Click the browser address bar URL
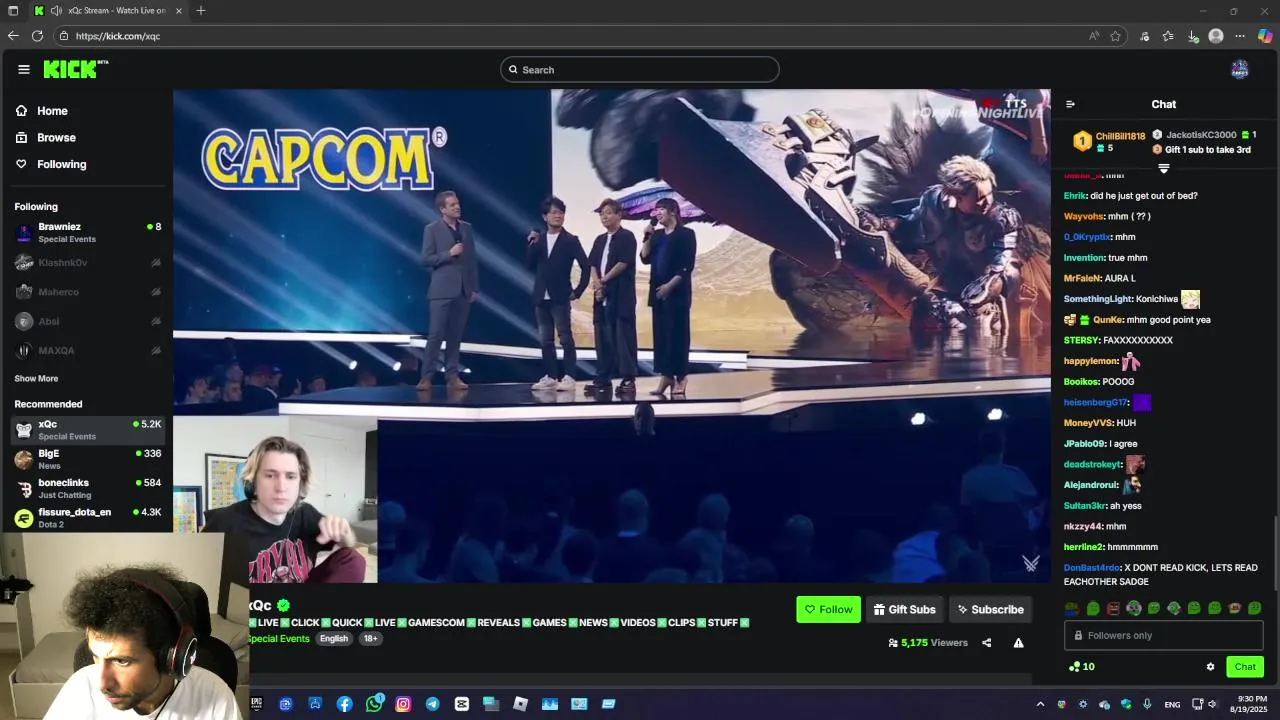Viewport: 1280px width, 720px height. pyautogui.click(x=118, y=36)
